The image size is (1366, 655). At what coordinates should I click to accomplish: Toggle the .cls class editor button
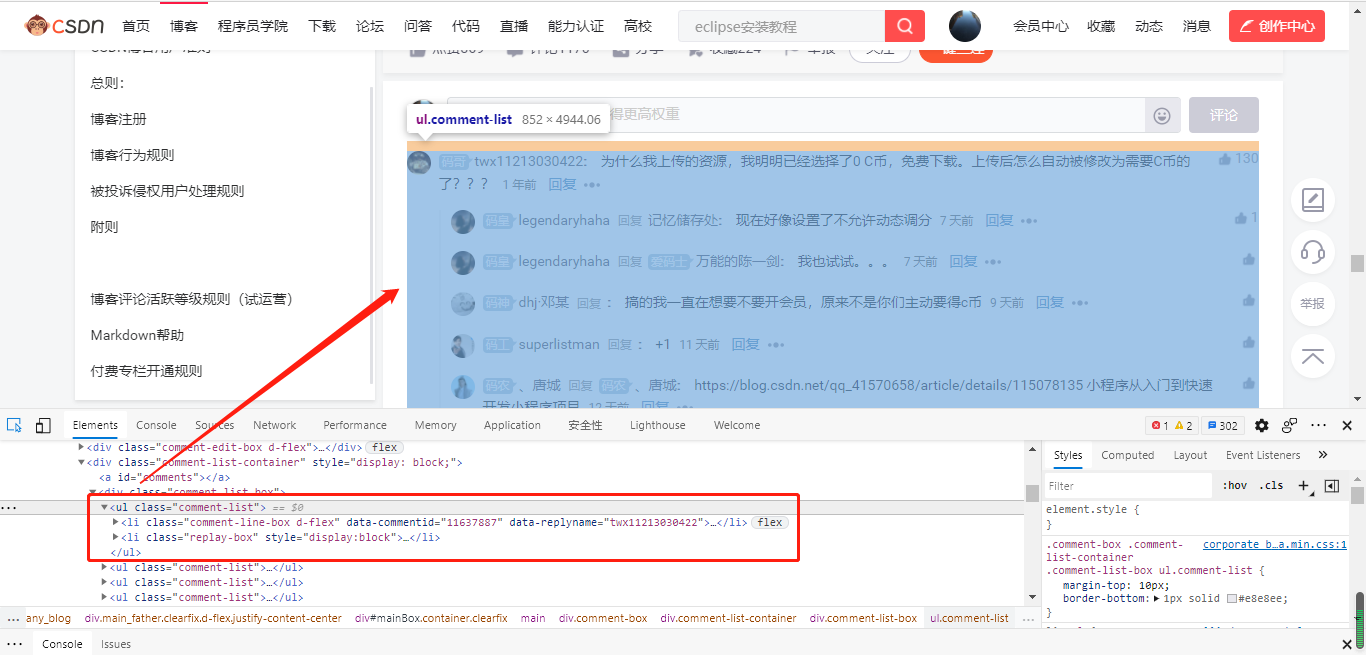pos(1272,486)
